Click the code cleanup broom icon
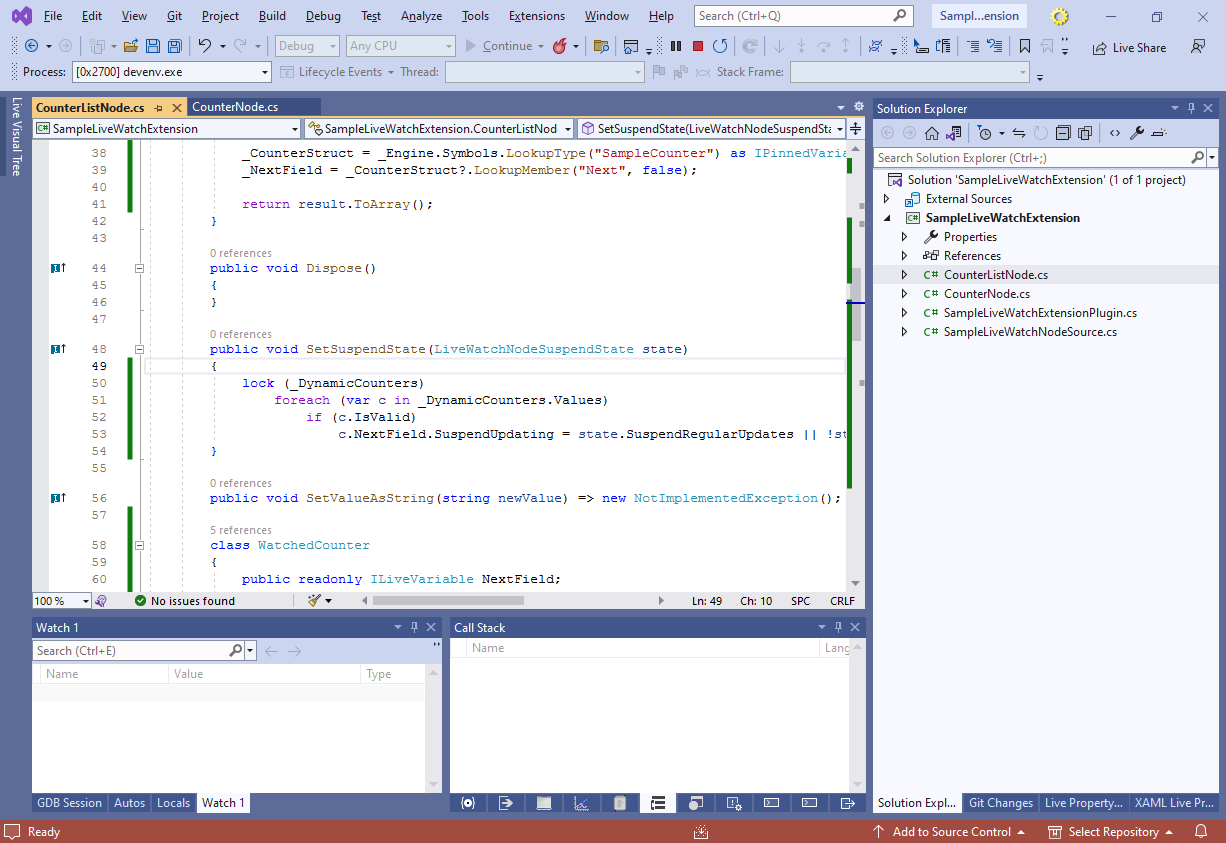This screenshot has width=1226, height=843. tap(315, 601)
